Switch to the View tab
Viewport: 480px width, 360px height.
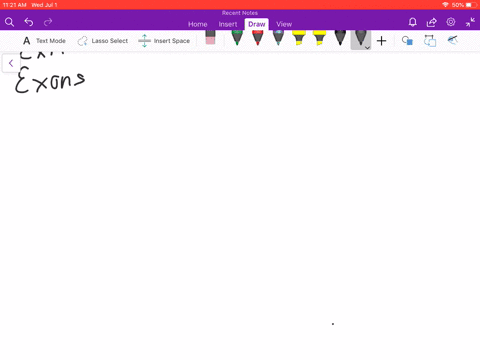[x=284, y=24]
